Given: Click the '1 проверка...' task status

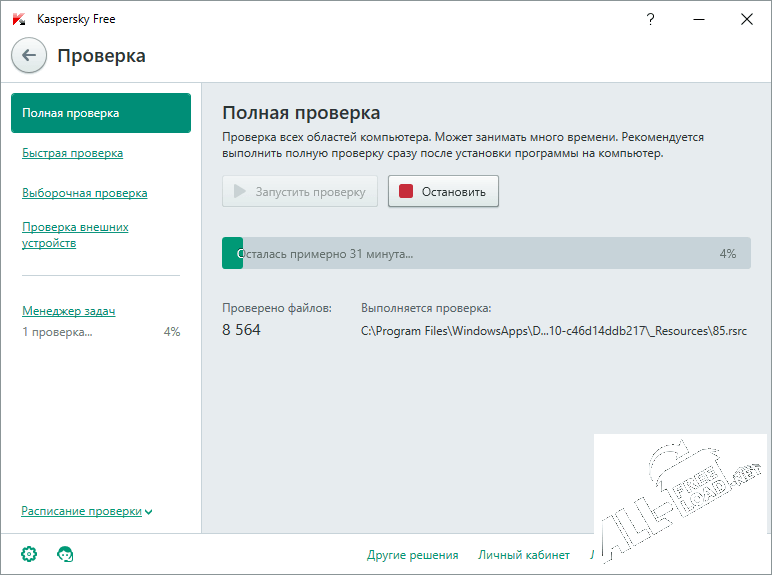Looking at the screenshot, I should pyautogui.click(x=57, y=332).
